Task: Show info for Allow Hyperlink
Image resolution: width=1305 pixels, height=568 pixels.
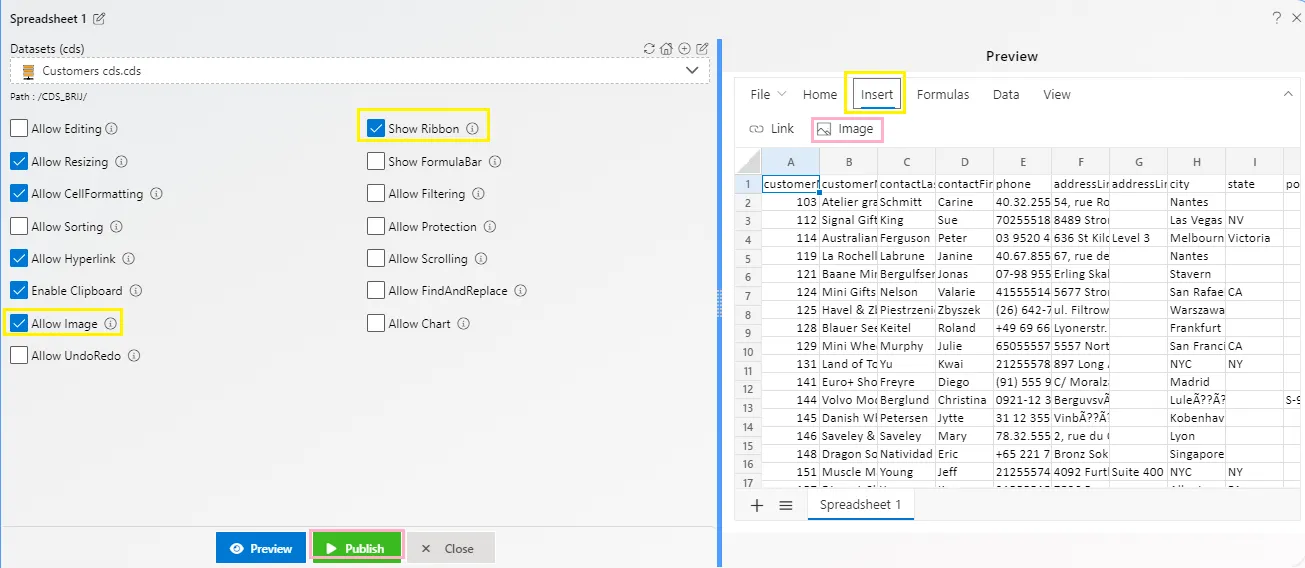Action: [128, 259]
